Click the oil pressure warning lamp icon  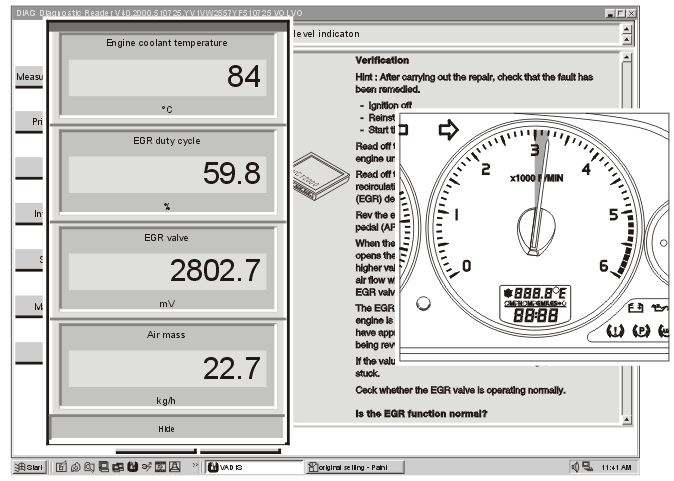tap(660, 307)
